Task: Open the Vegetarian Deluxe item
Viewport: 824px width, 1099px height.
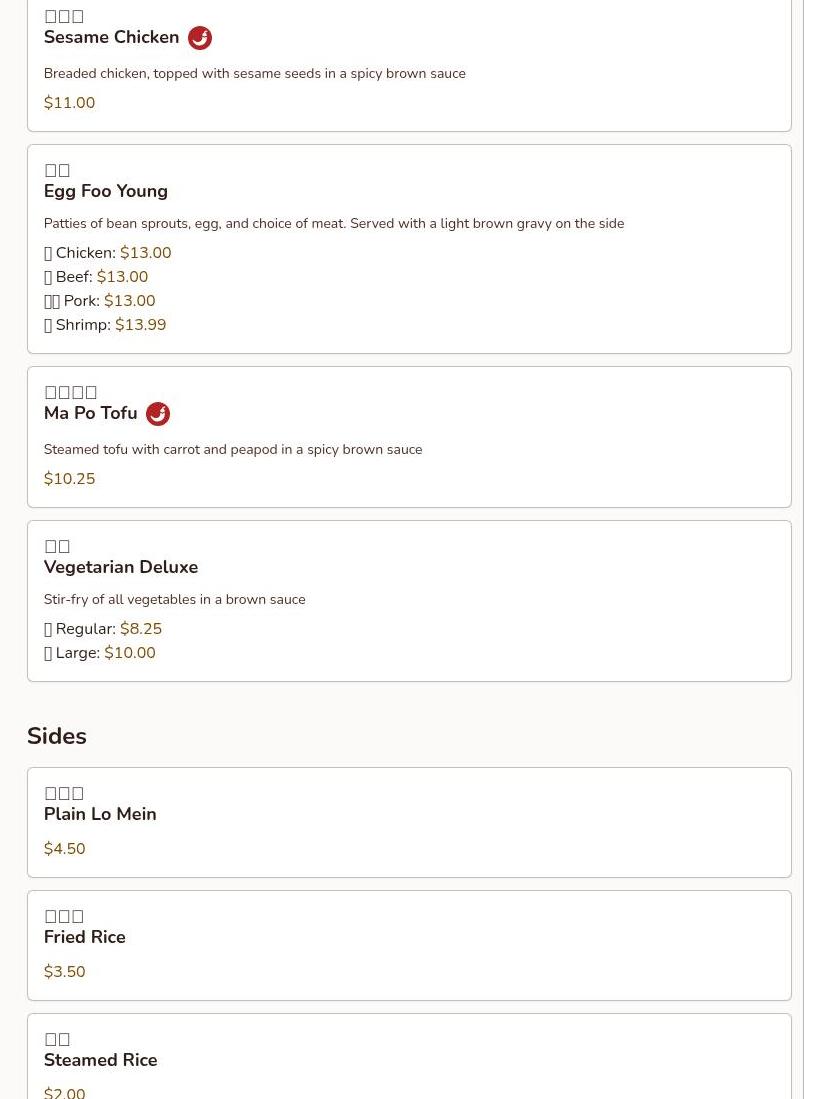Action: [409, 601]
